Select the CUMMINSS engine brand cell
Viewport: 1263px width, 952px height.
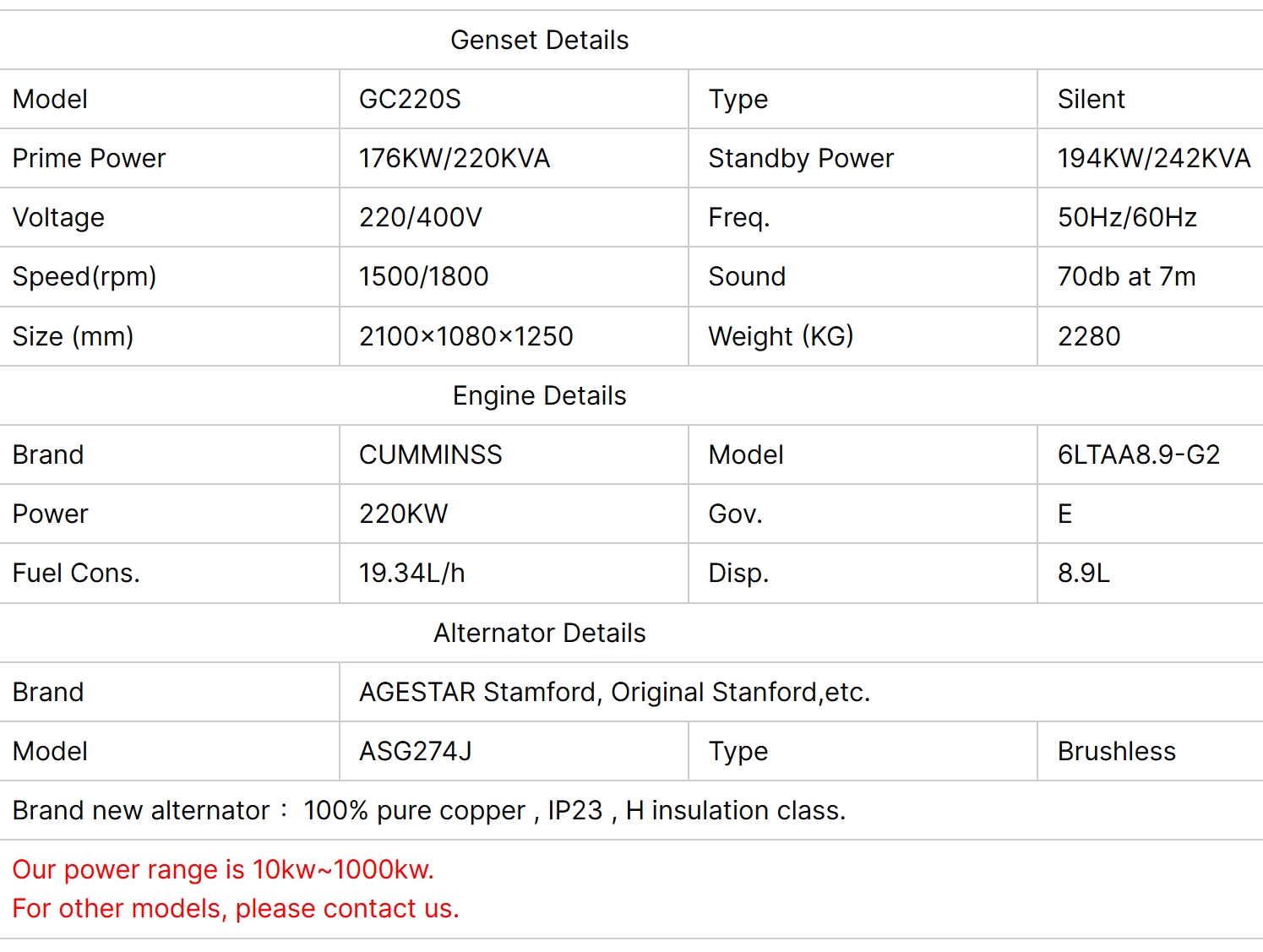pos(430,454)
